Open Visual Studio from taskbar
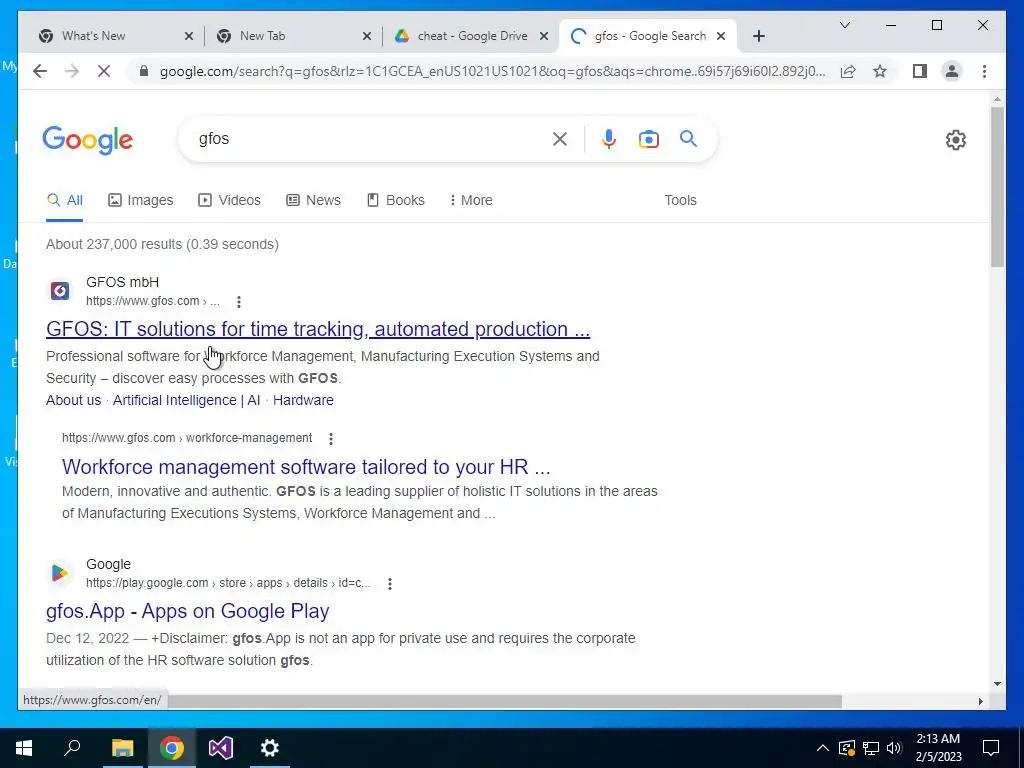1024x768 pixels. 221,748
